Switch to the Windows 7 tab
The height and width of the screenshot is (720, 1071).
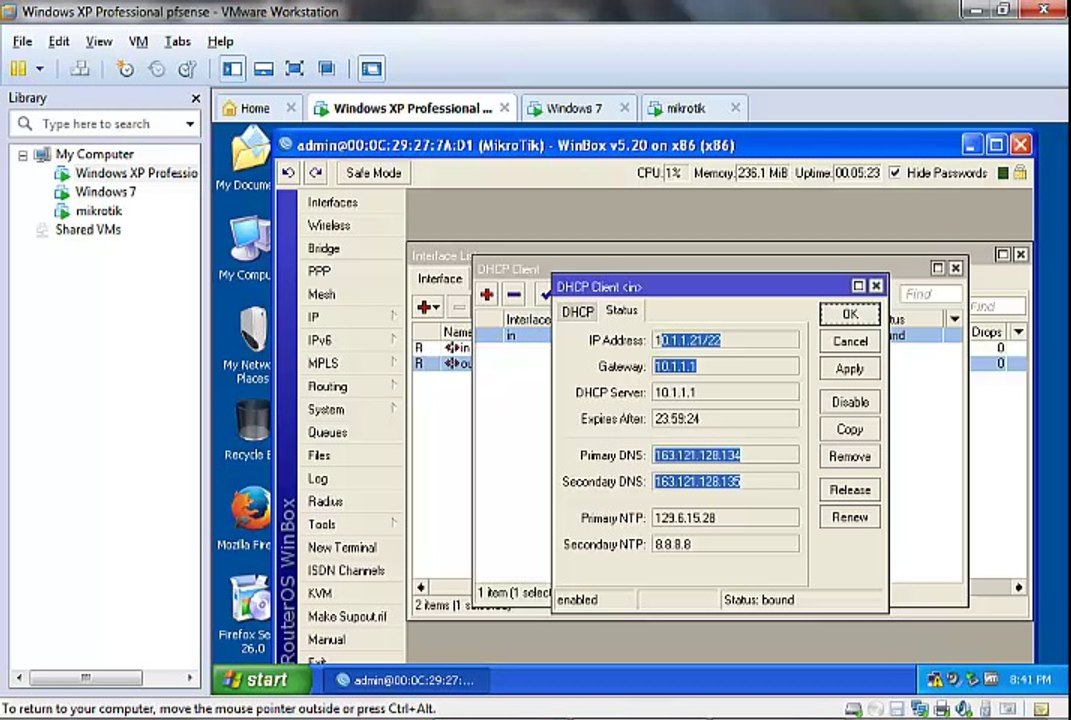tap(579, 108)
